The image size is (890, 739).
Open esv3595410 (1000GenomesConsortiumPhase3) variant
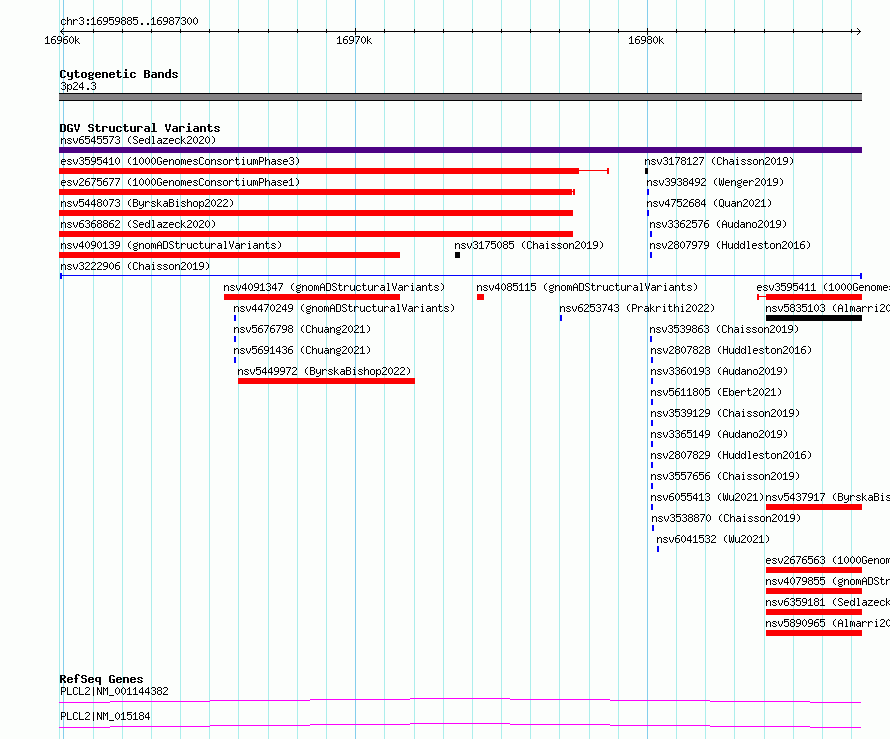180,161
